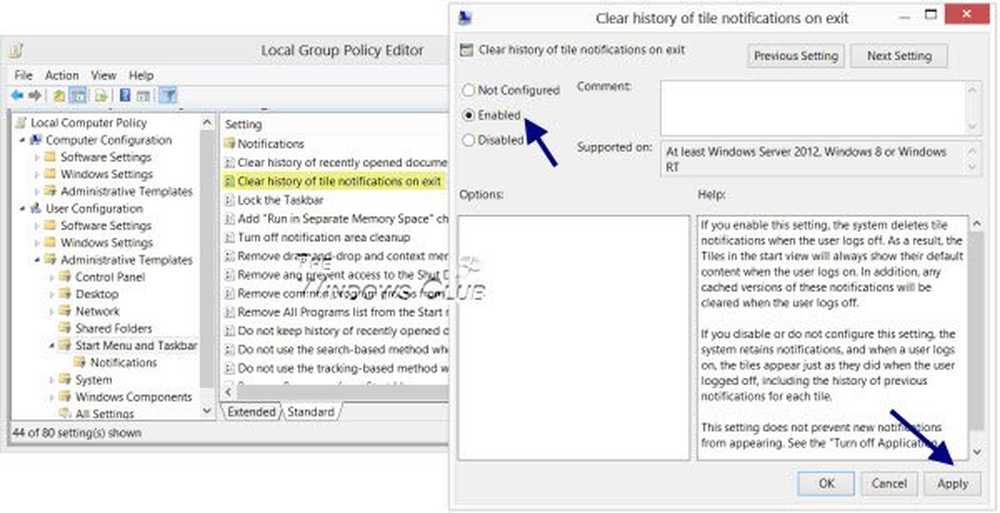Click the Control Panel folder icon
This screenshot has height=513, width=1000.
tap(64, 277)
